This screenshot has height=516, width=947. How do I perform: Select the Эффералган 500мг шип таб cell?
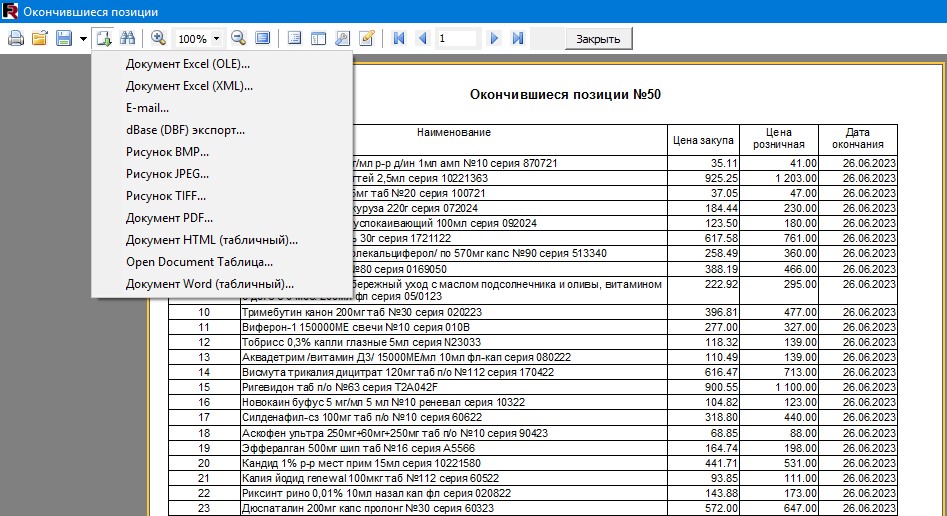[454, 448]
